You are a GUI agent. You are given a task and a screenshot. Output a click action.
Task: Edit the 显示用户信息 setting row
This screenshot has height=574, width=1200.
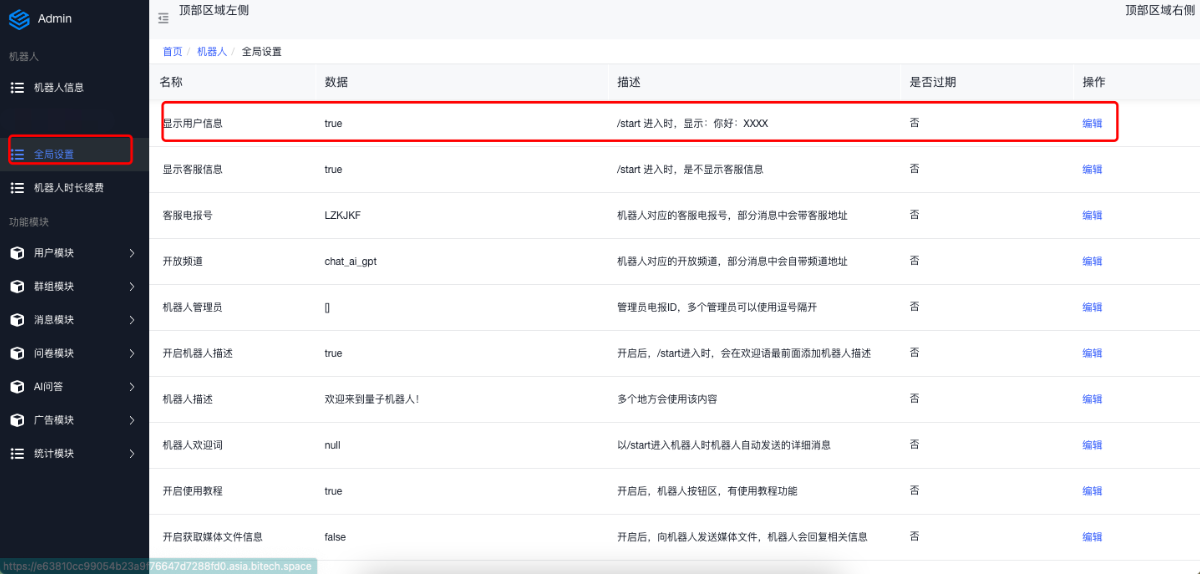(1092, 124)
